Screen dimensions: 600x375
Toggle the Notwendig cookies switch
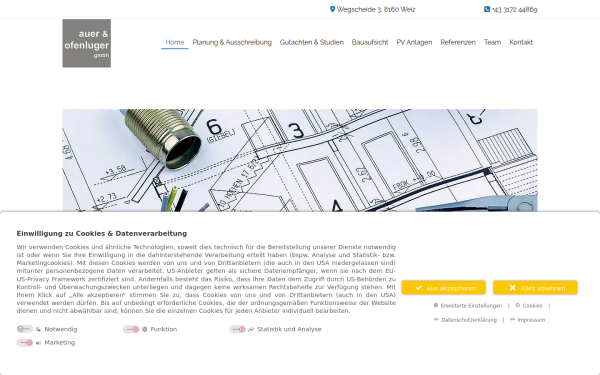25,329
